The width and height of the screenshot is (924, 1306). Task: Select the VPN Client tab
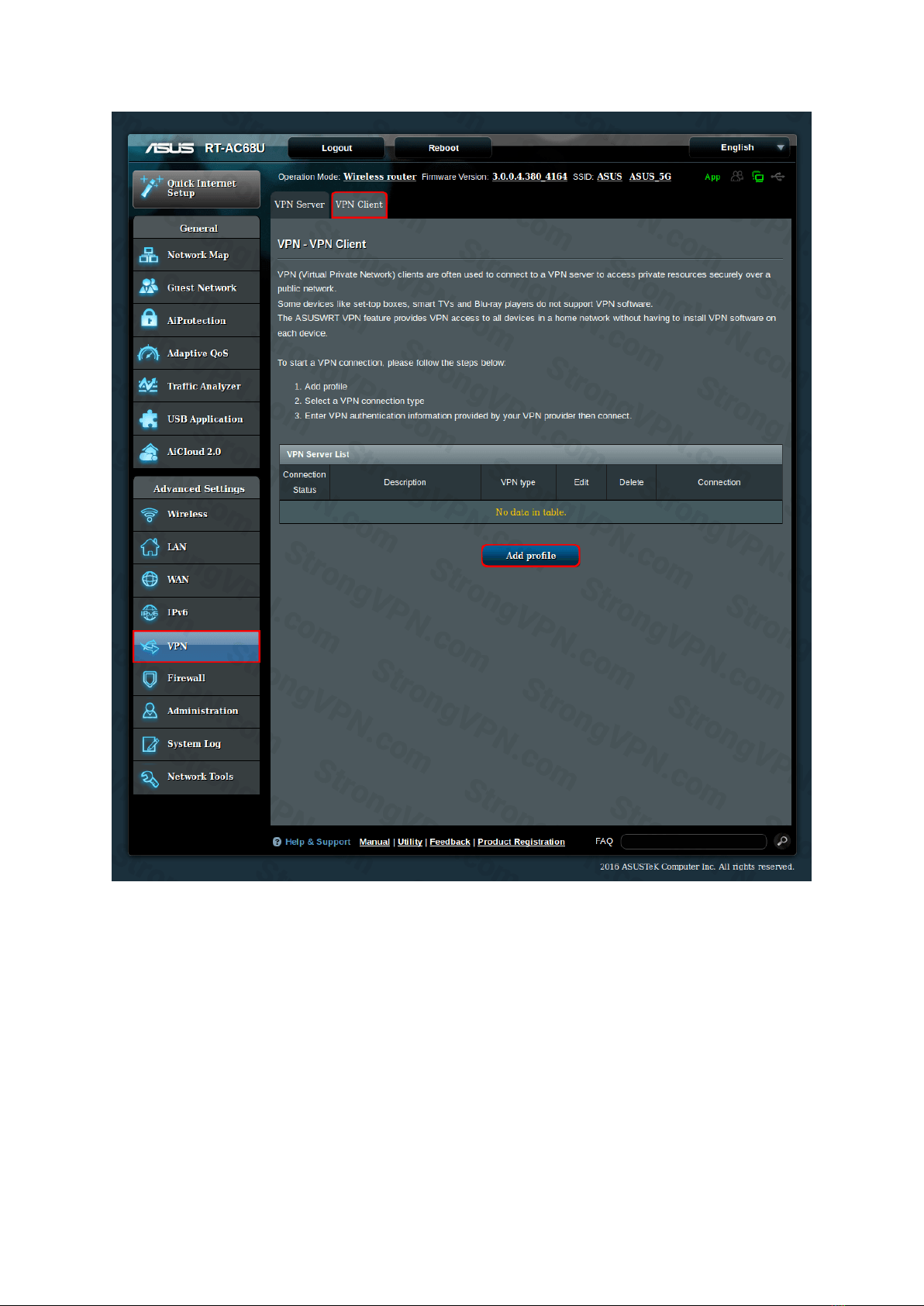[359, 205]
